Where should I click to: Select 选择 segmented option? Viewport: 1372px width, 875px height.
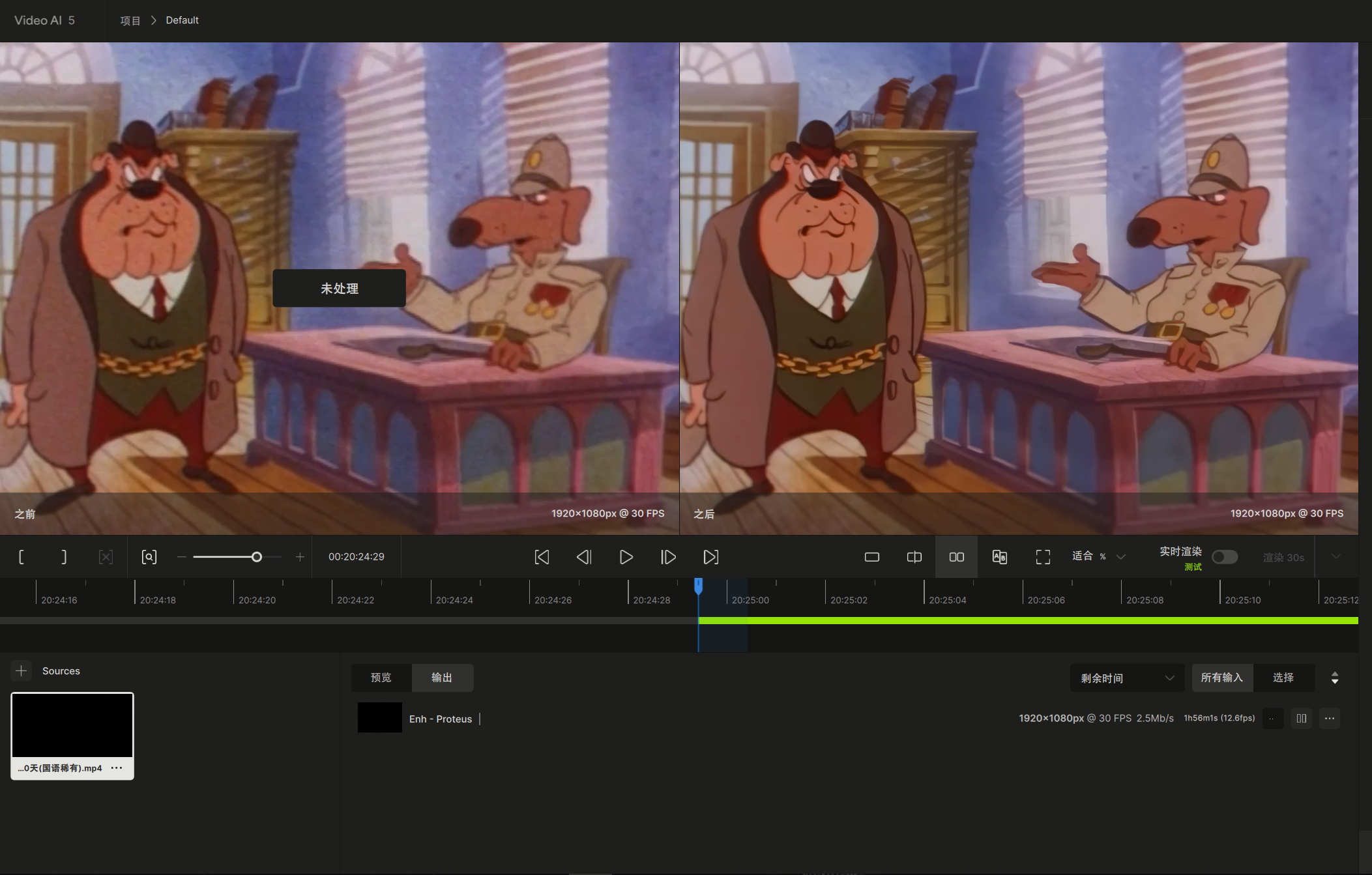tap(1283, 678)
